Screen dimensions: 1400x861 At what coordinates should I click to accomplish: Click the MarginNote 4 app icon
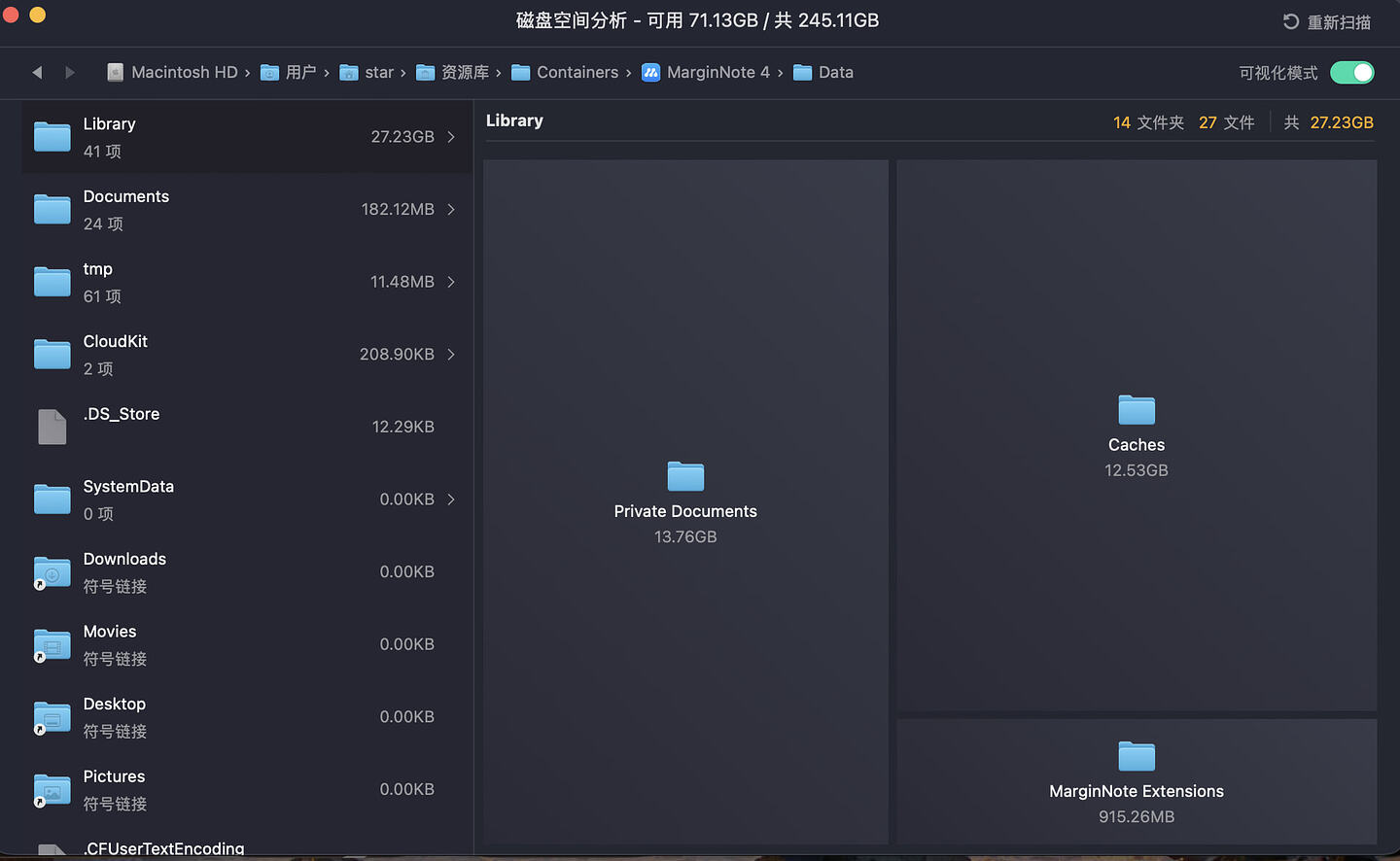pyautogui.click(x=651, y=72)
